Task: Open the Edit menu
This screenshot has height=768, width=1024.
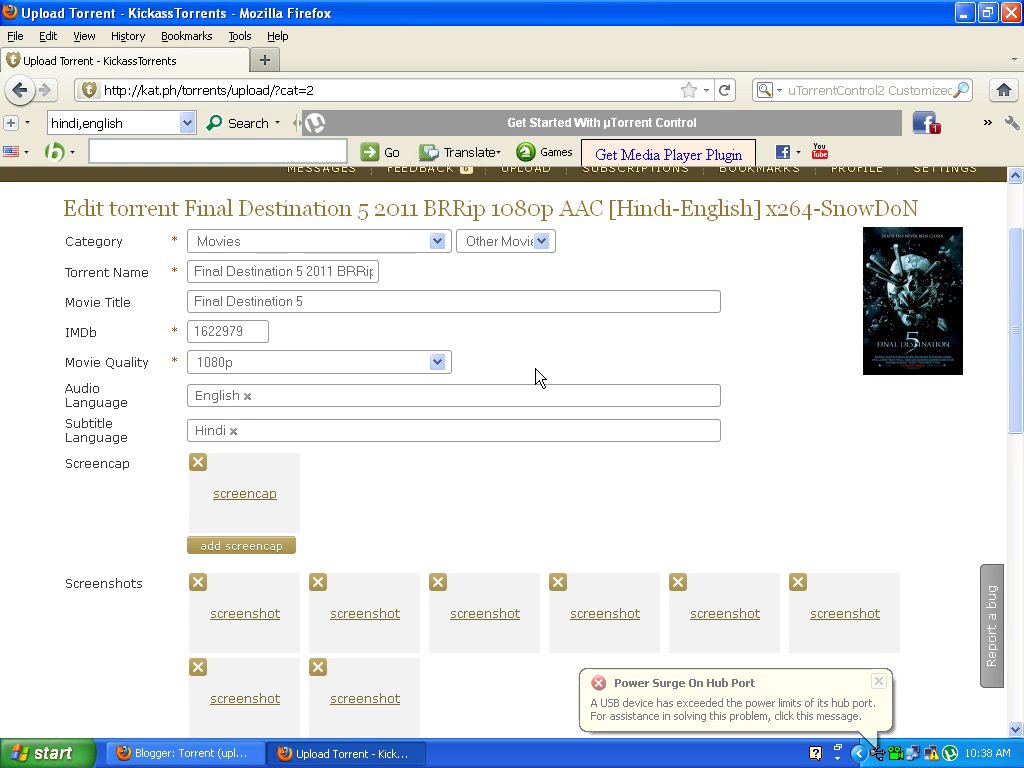Action: pos(48,36)
